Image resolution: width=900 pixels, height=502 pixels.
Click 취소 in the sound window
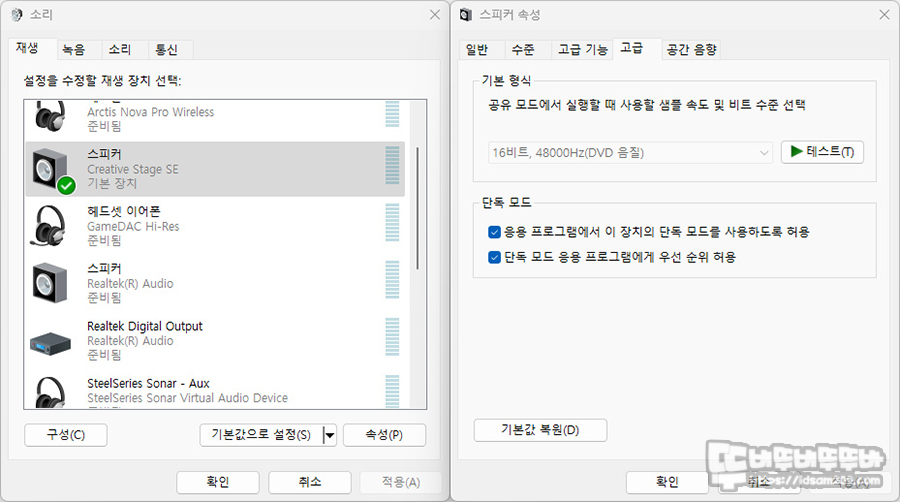tap(310, 482)
